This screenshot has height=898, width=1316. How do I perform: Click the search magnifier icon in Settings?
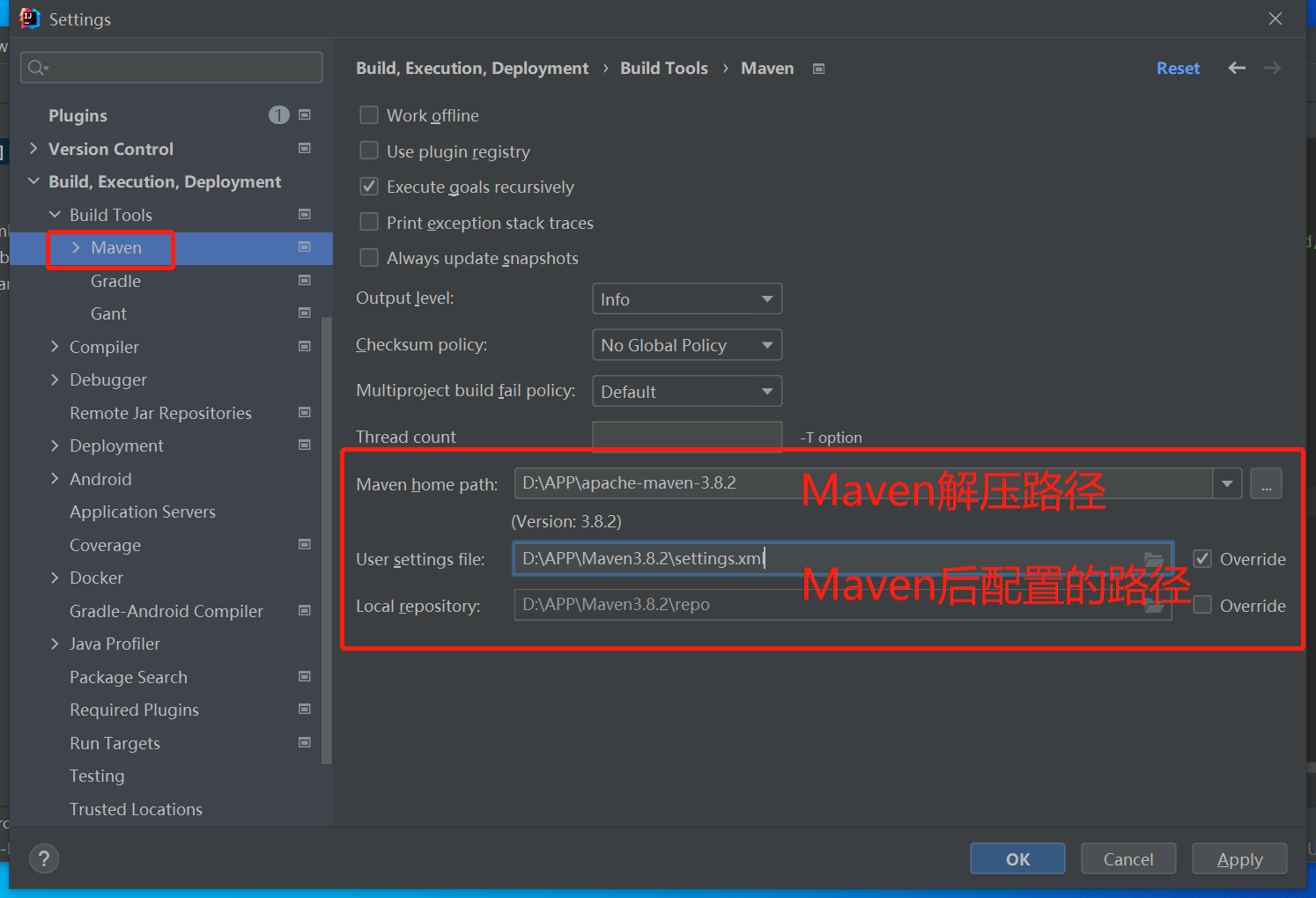(37, 68)
